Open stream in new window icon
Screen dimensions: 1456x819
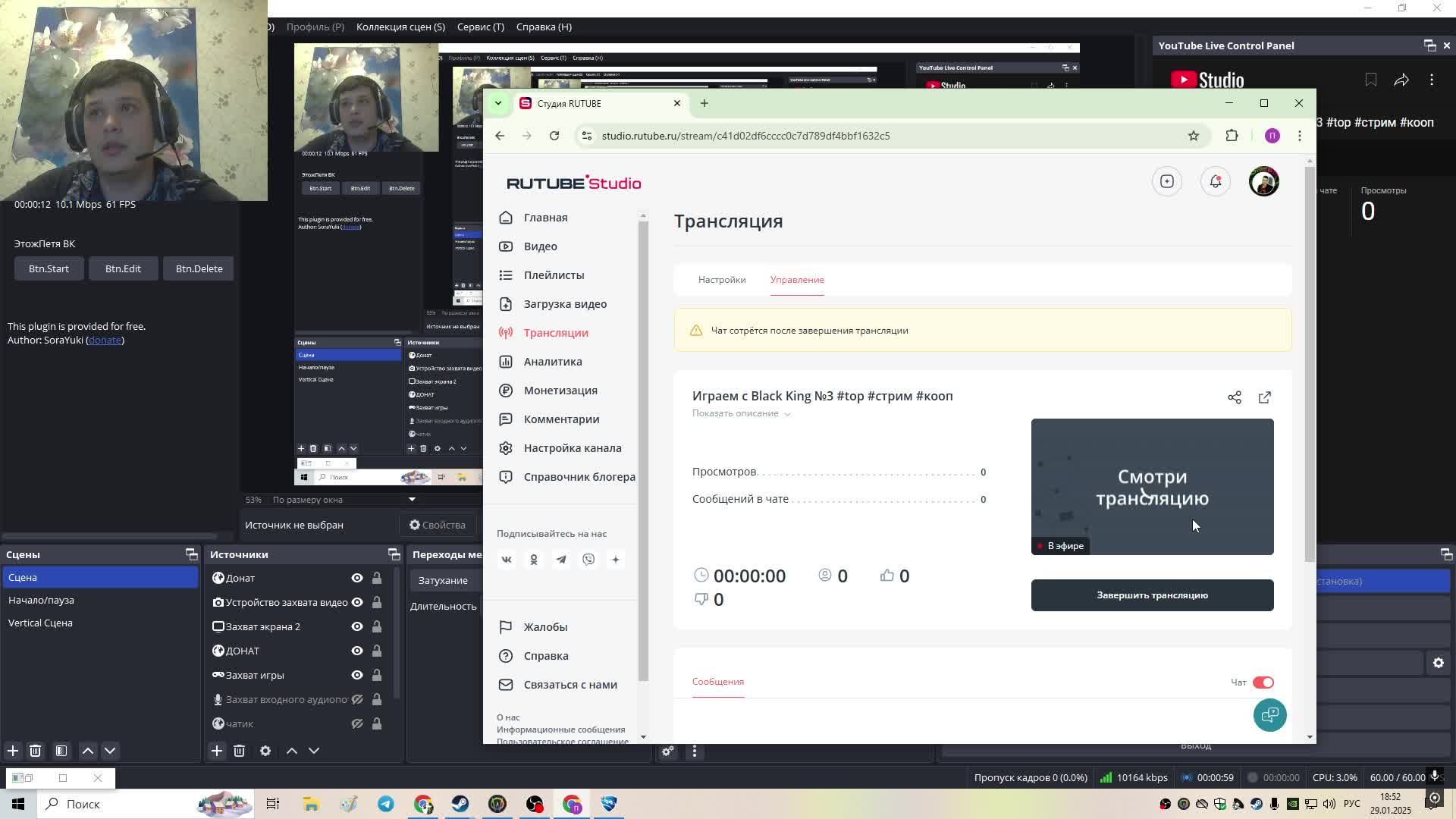point(1264,397)
